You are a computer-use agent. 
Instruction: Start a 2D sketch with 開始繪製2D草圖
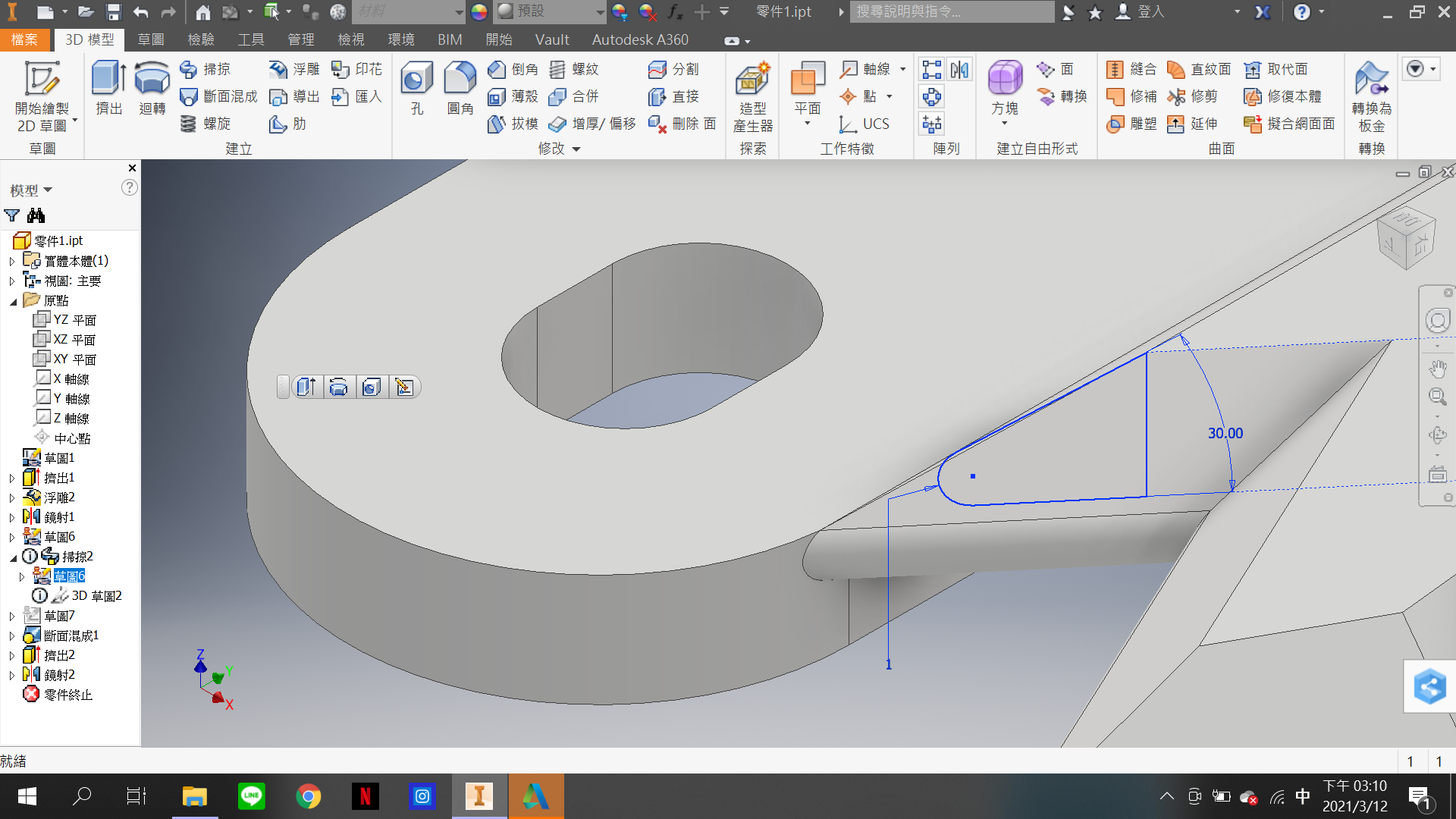click(42, 96)
